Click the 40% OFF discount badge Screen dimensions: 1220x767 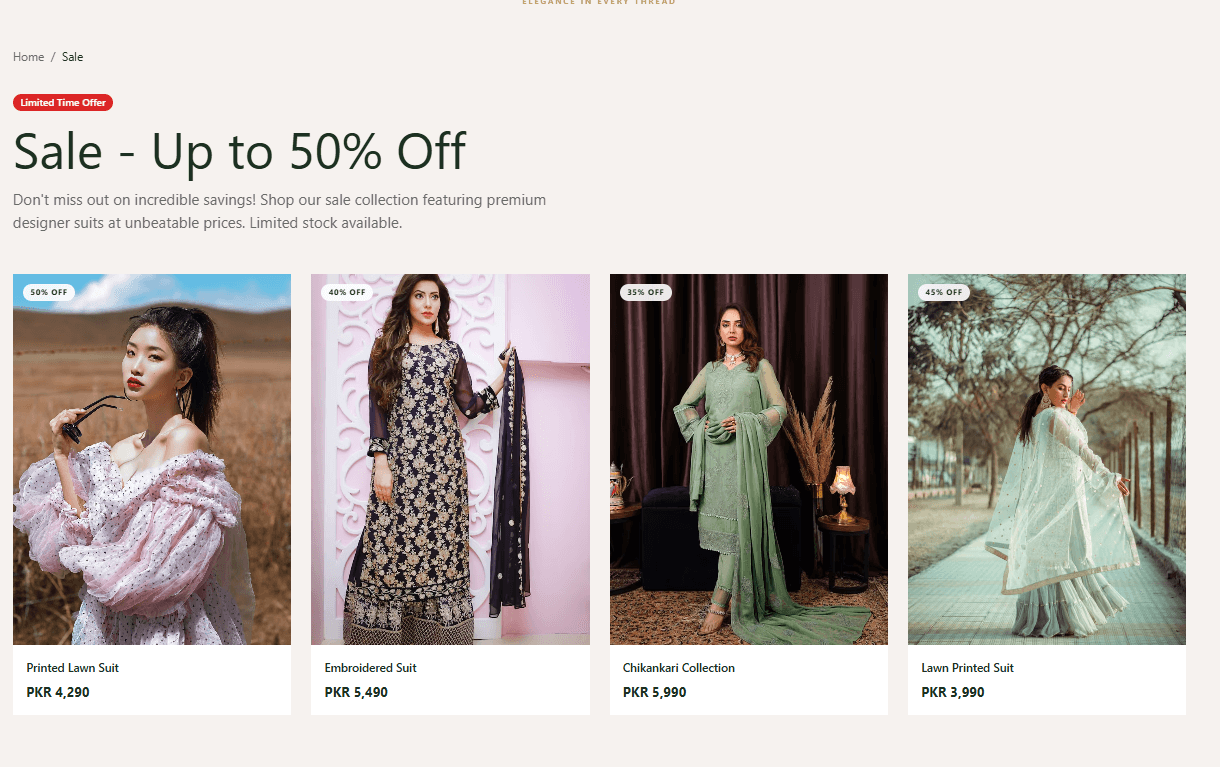347,293
